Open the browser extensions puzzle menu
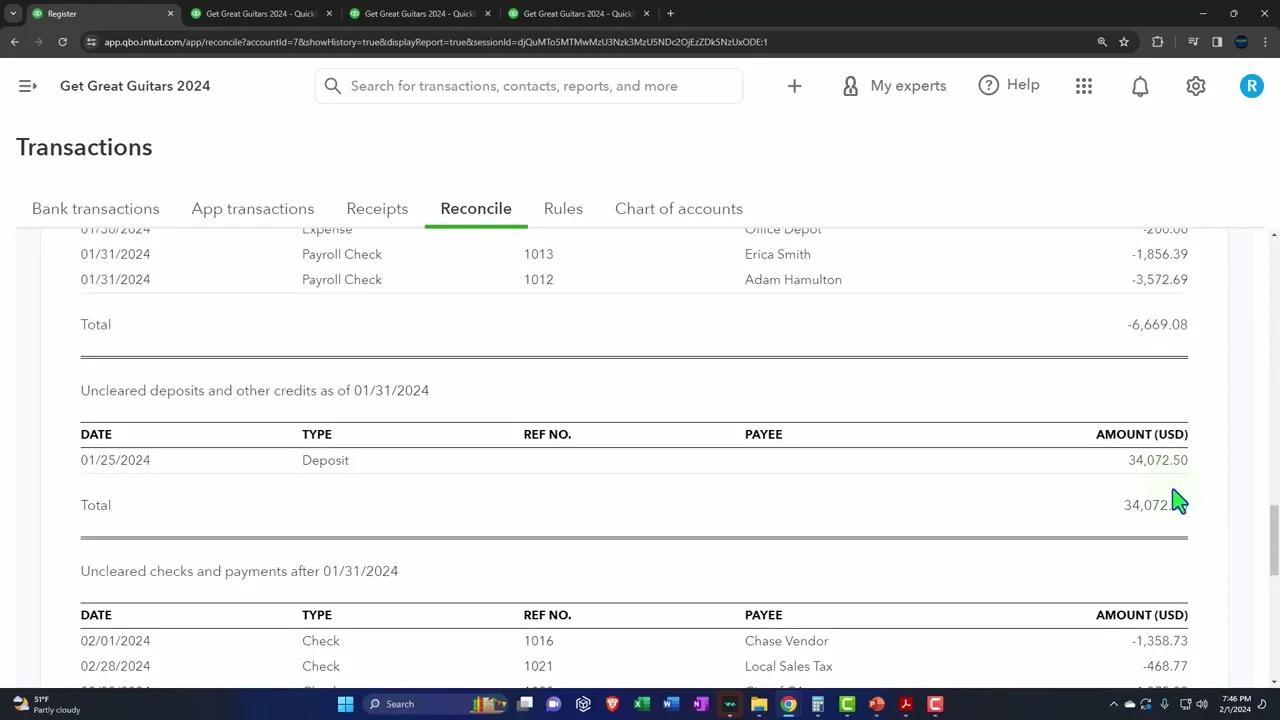1280x720 pixels. click(1157, 42)
